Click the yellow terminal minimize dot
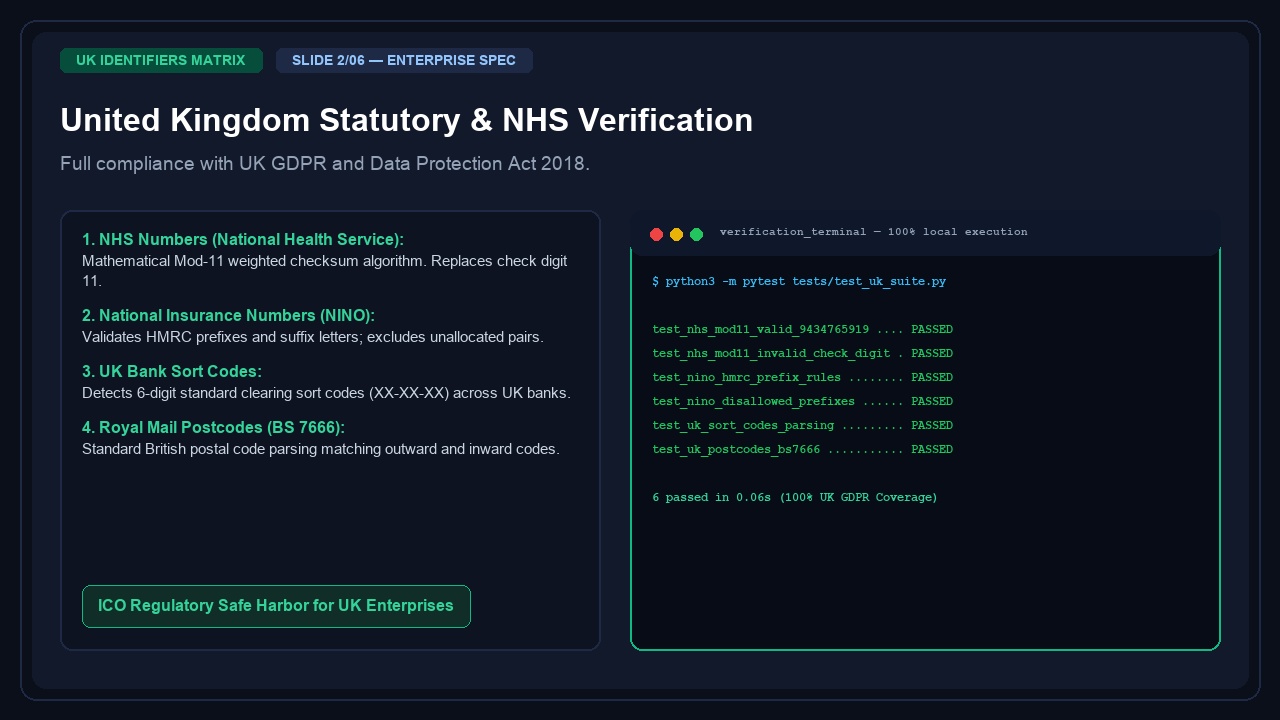This screenshot has width=1280, height=720. (x=676, y=234)
